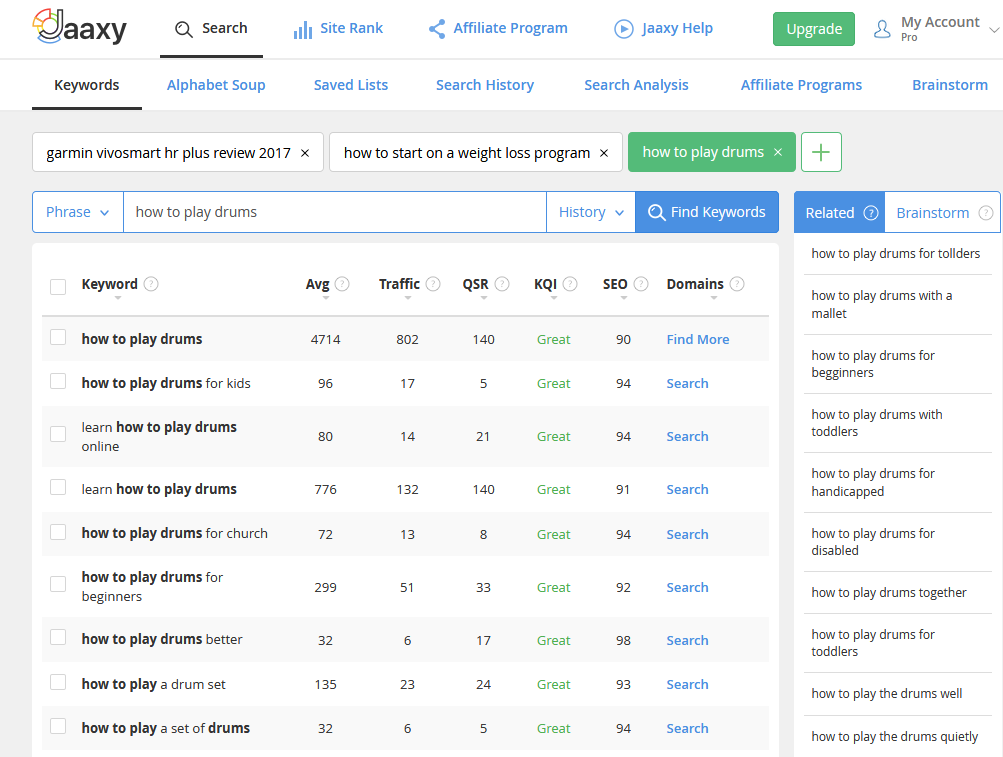
Task: Check 'how to play drums for kids' row
Action: [x=58, y=381]
